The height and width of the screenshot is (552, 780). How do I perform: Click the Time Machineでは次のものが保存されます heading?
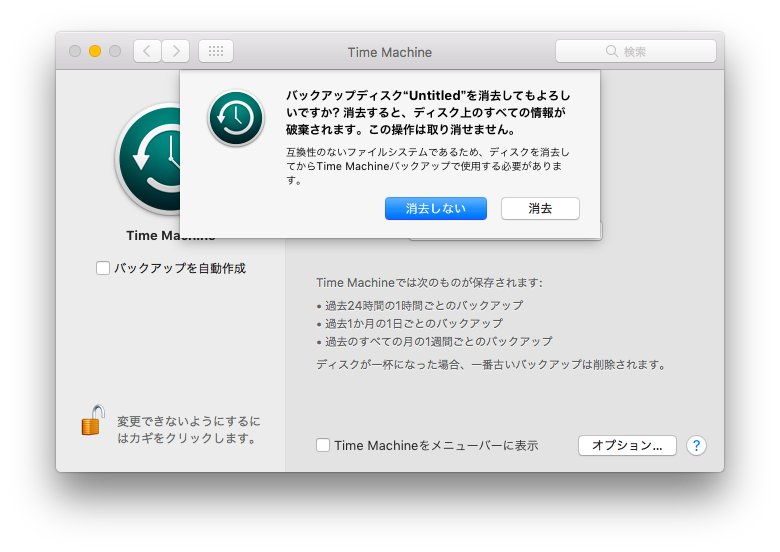pyautogui.click(x=429, y=282)
